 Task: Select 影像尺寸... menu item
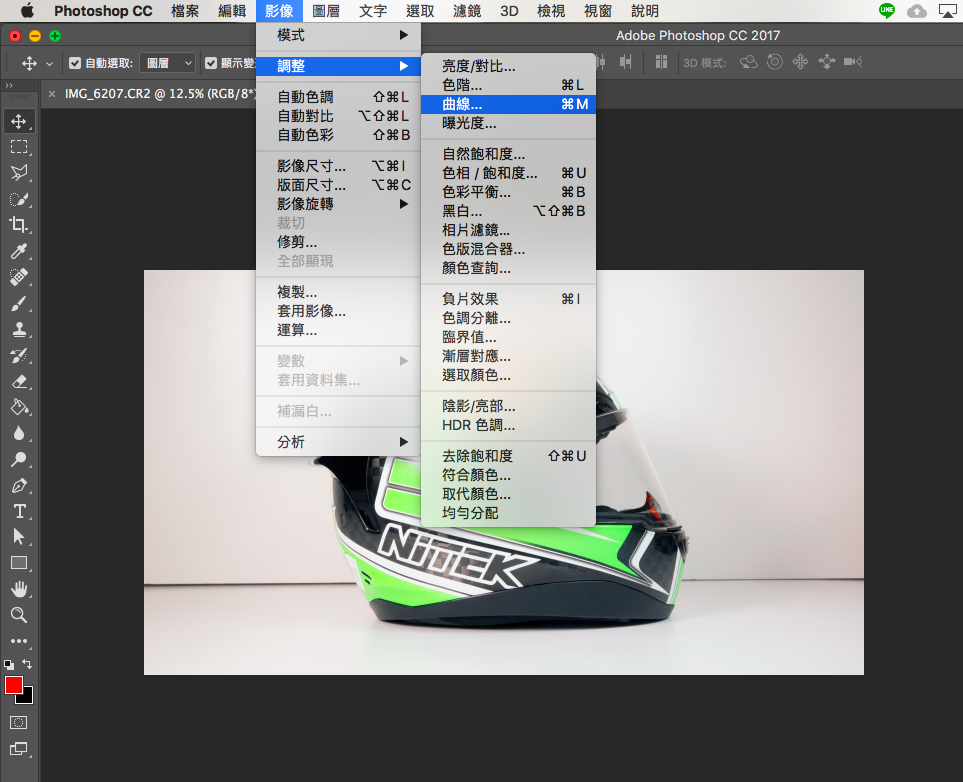(x=338, y=165)
